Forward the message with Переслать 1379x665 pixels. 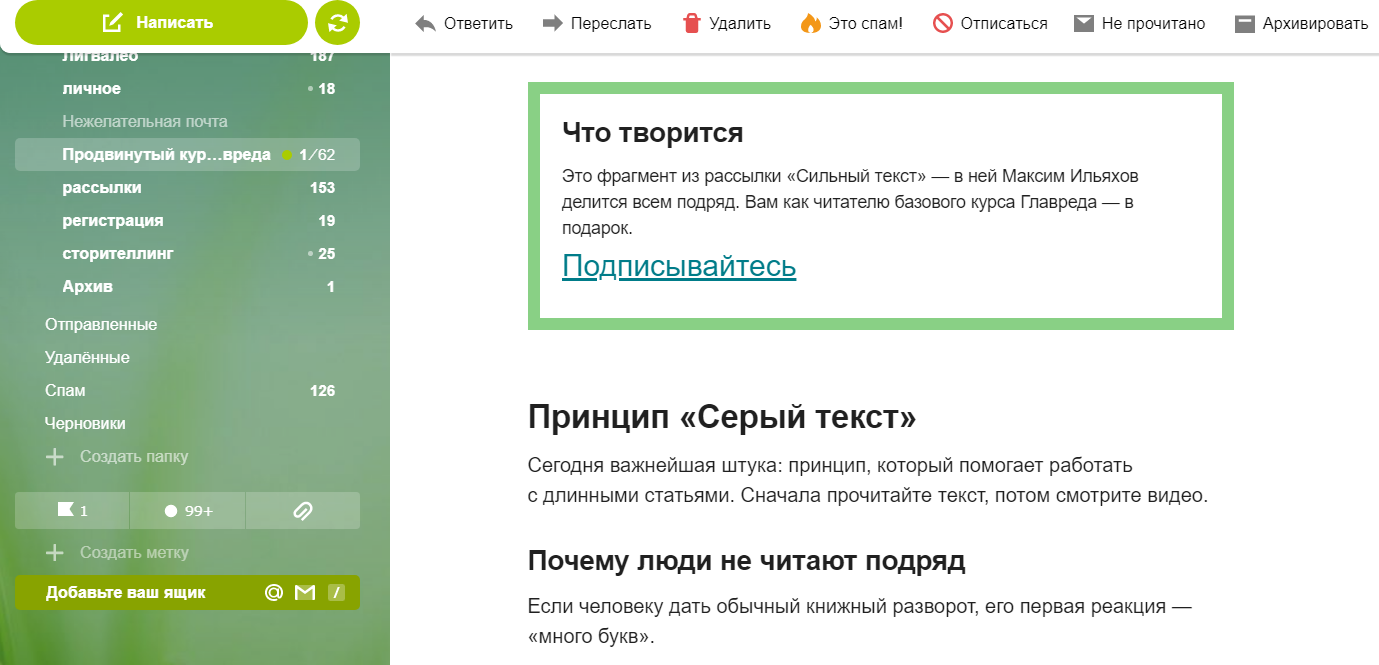coord(596,23)
